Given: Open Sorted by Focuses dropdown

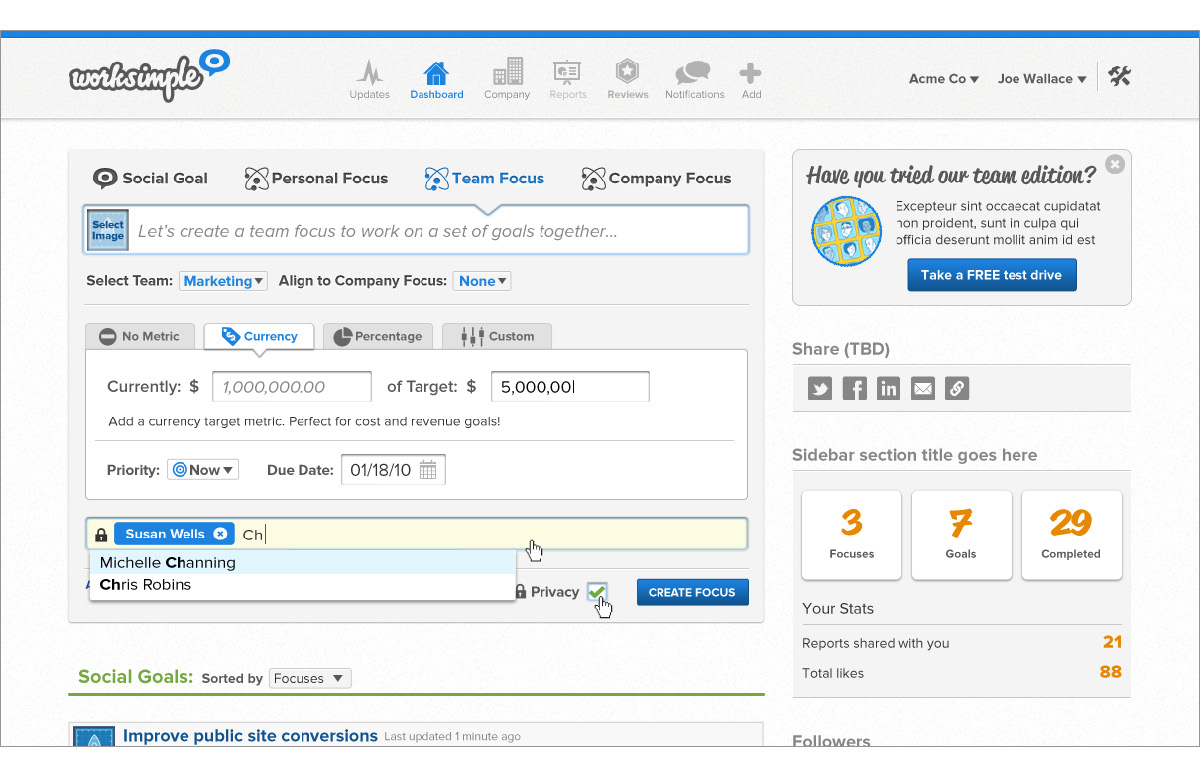Looking at the screenshot, I should 309,678.
